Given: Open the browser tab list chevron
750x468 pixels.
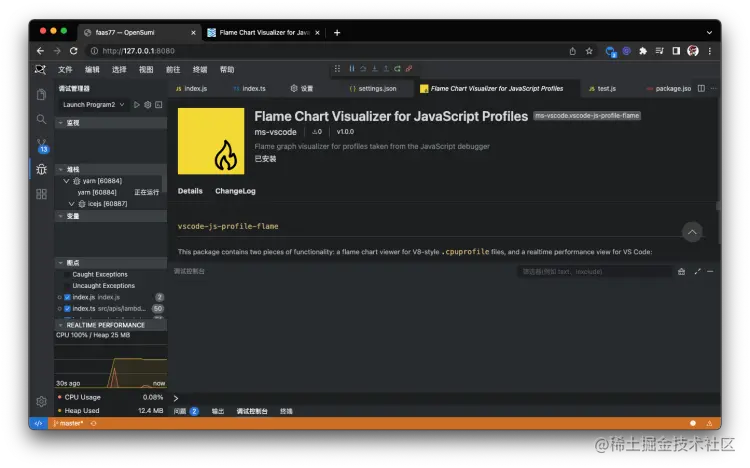Looking at the screenshot, I should tap(709, 33).
